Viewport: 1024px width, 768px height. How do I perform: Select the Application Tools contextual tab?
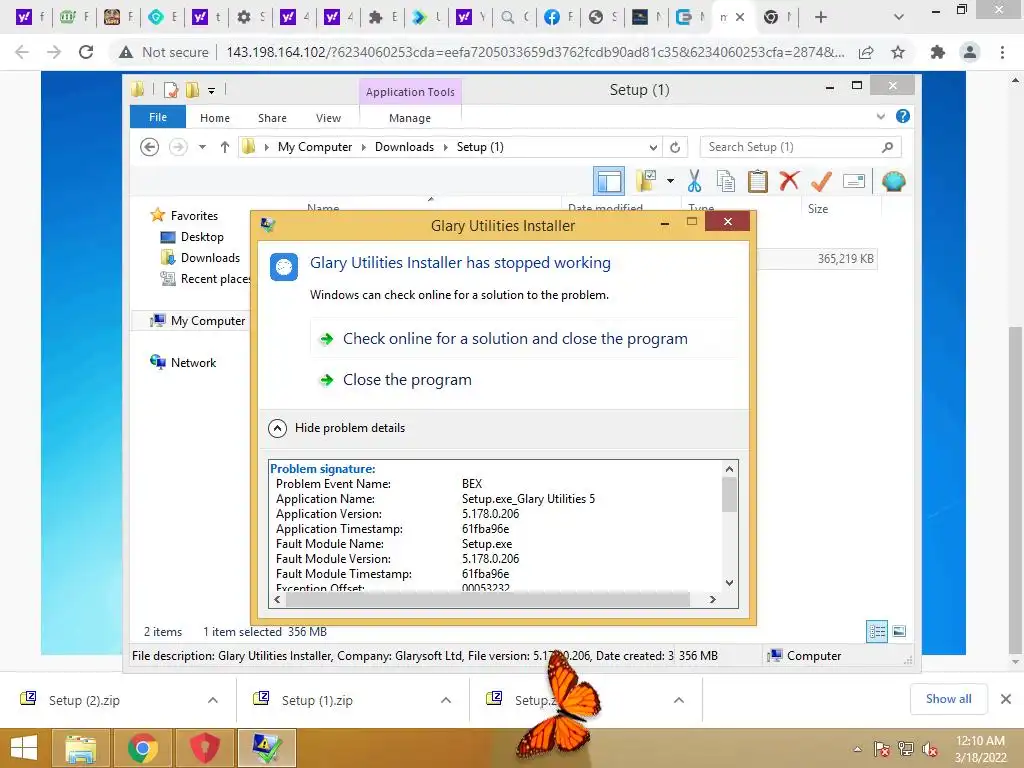click(x=410, y=92)
